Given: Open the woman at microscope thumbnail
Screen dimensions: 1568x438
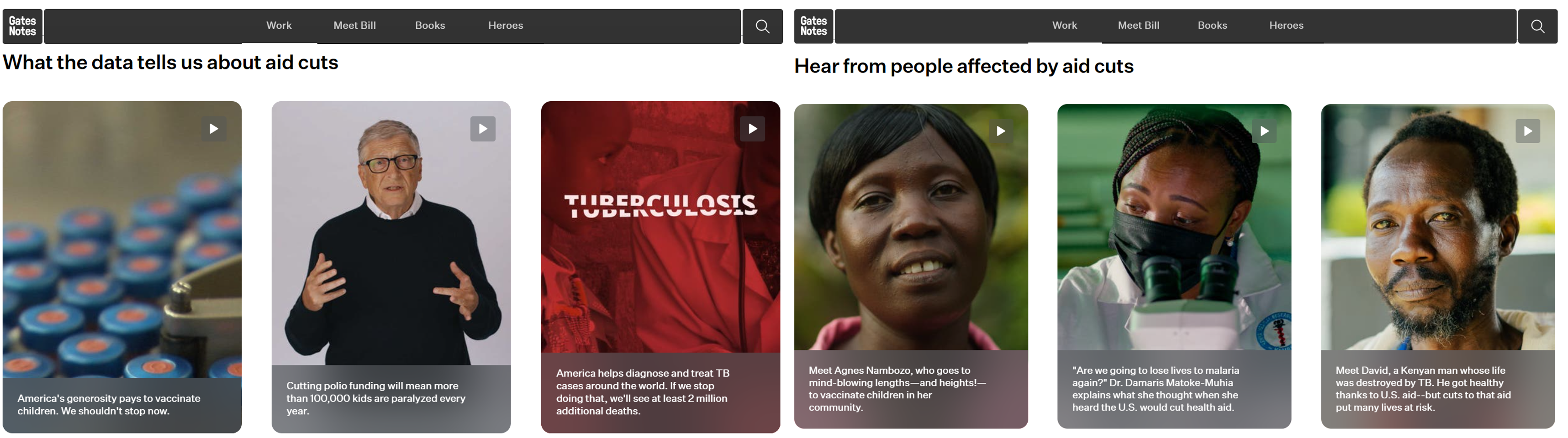Looking at the screenshot, I should click(x=1174, y=227).
